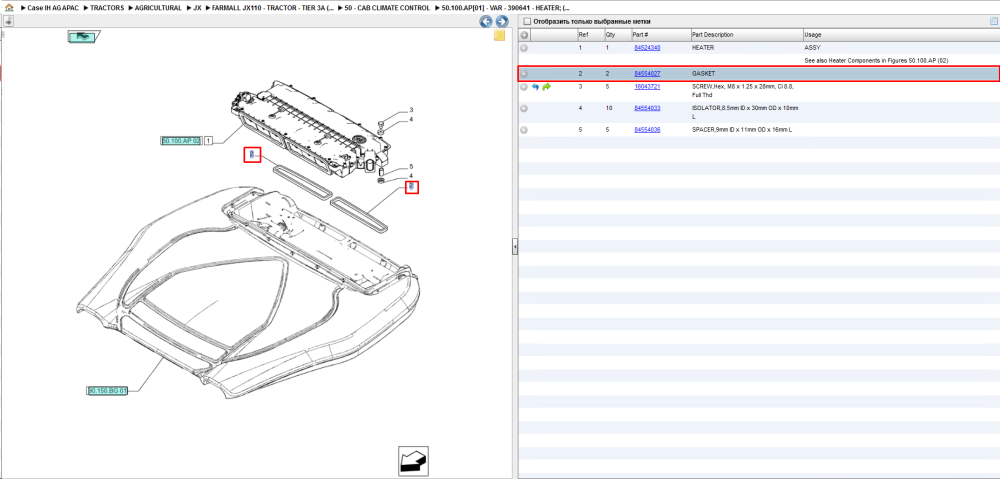The height and width of the screenshot is (479, 1000).
Task: Open part number 84524340
Action: (x=647, y=48)
